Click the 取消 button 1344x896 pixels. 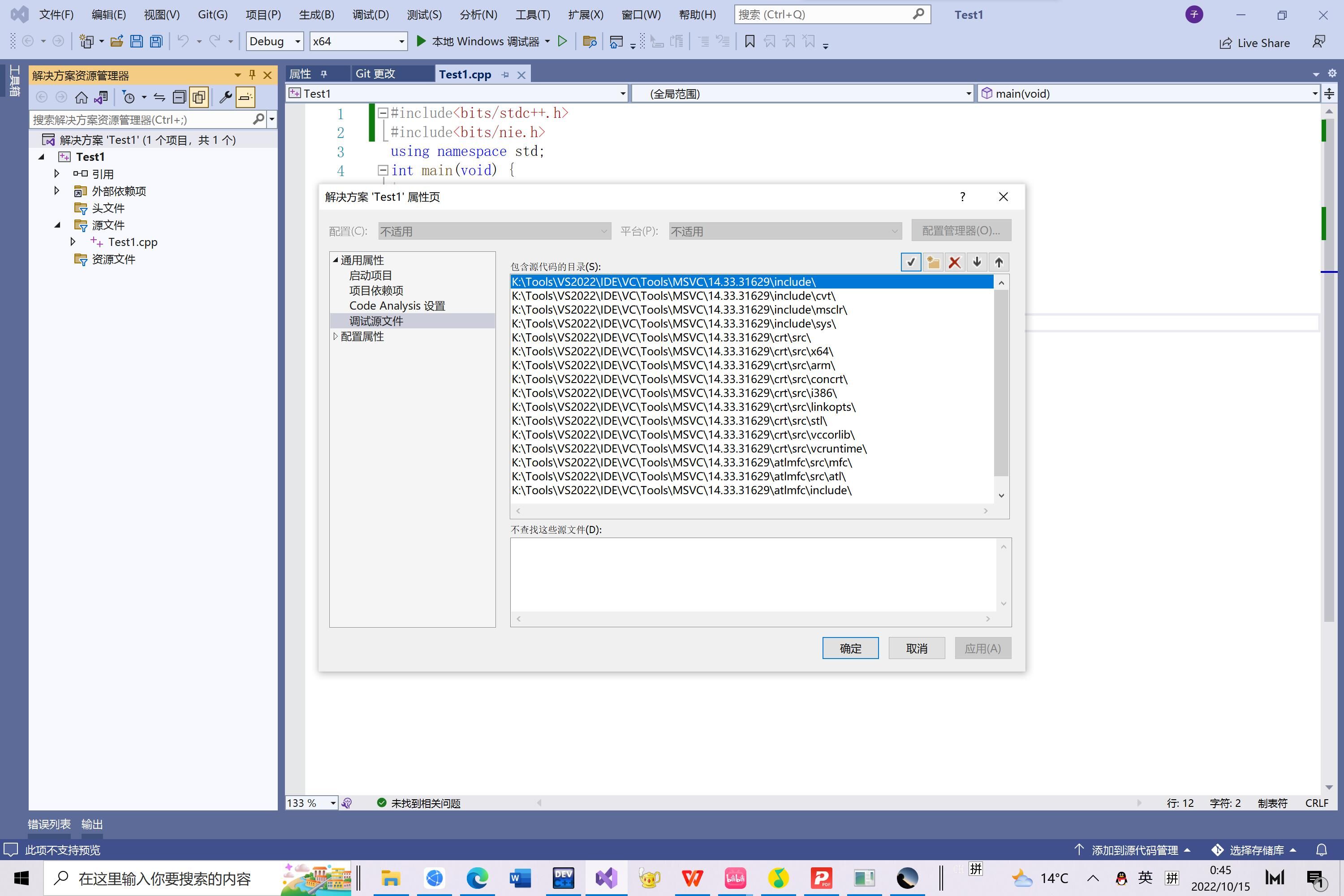[x=916, y=648]
